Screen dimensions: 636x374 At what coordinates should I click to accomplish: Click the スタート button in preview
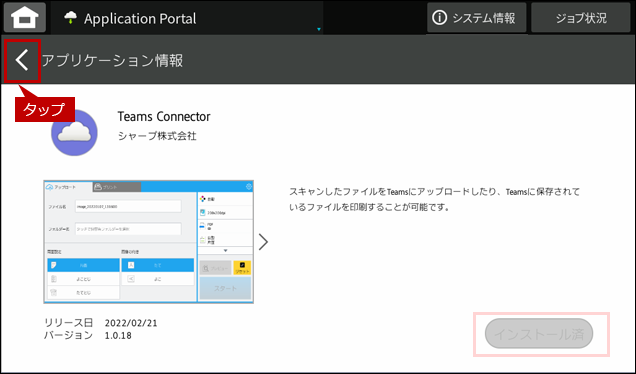[225, 288]
